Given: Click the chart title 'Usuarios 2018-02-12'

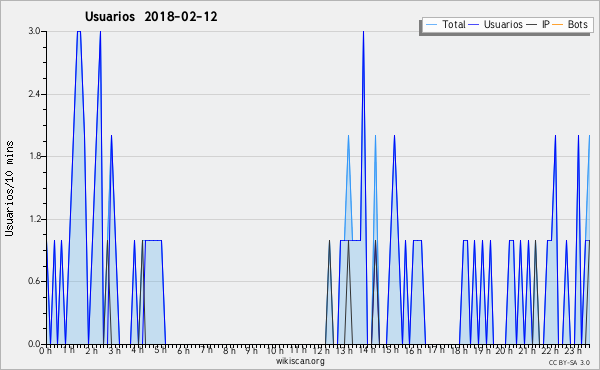Looking at the screenshot, I should [x=151, y=16].
